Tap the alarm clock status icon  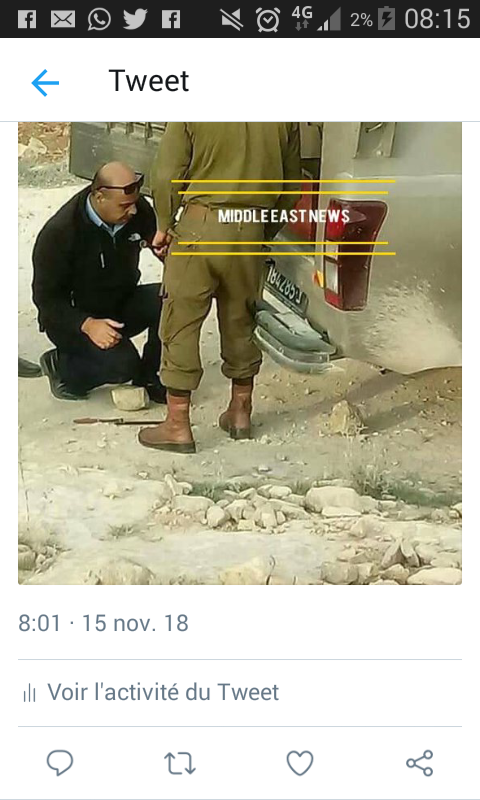pyautogui.click(x=268, y=19)
